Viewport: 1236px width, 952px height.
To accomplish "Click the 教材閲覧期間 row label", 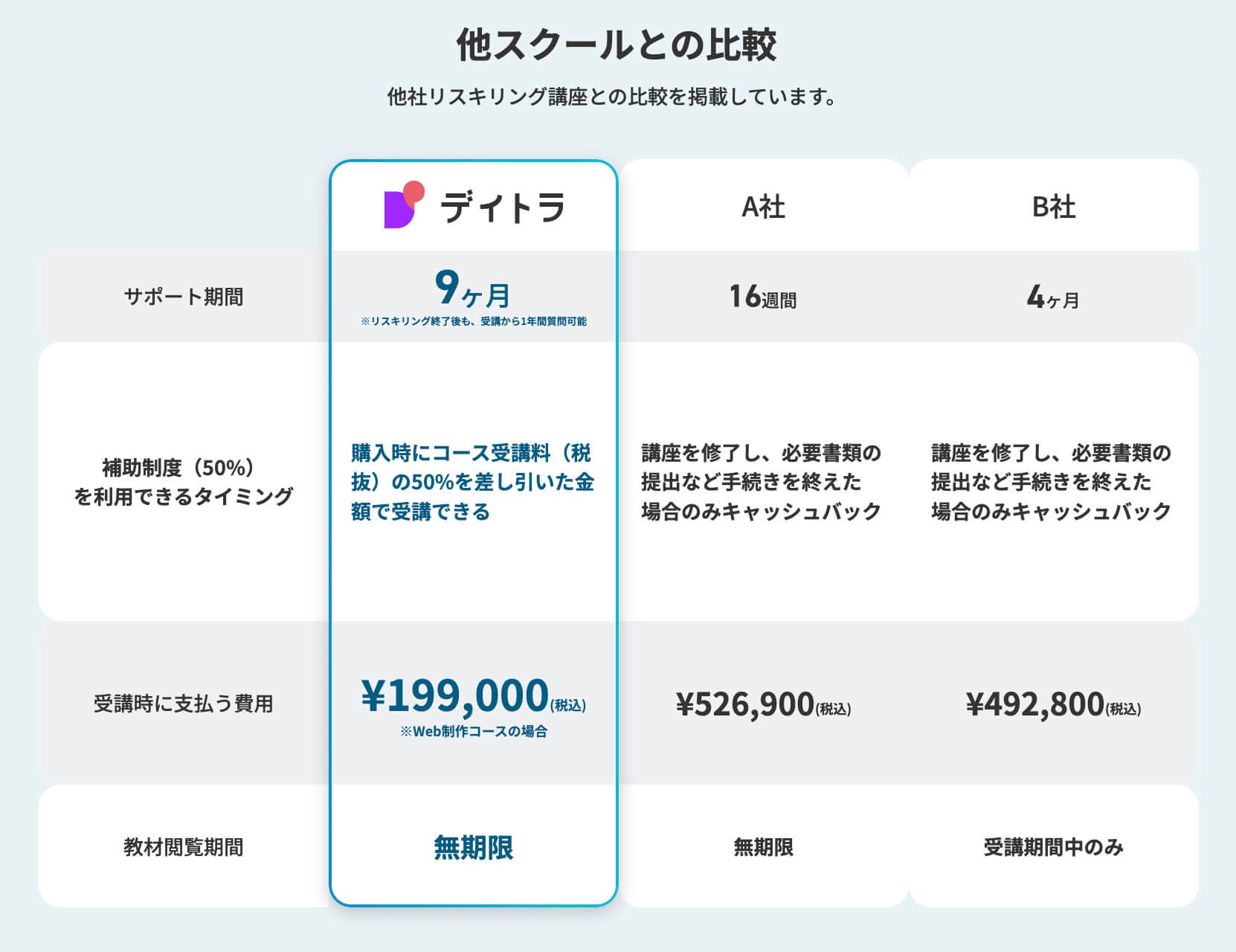I will (x=184, y=847).
